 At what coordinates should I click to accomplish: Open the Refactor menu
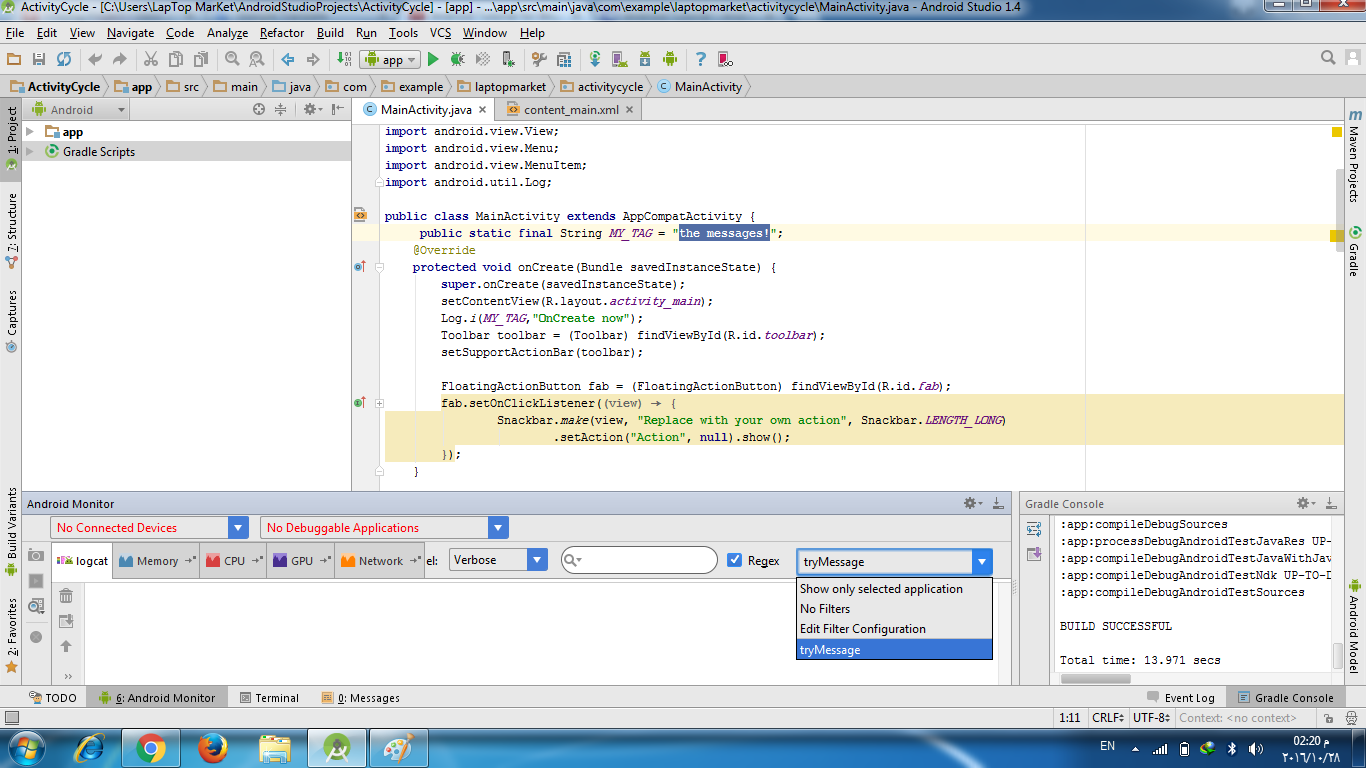click(282, 33)
